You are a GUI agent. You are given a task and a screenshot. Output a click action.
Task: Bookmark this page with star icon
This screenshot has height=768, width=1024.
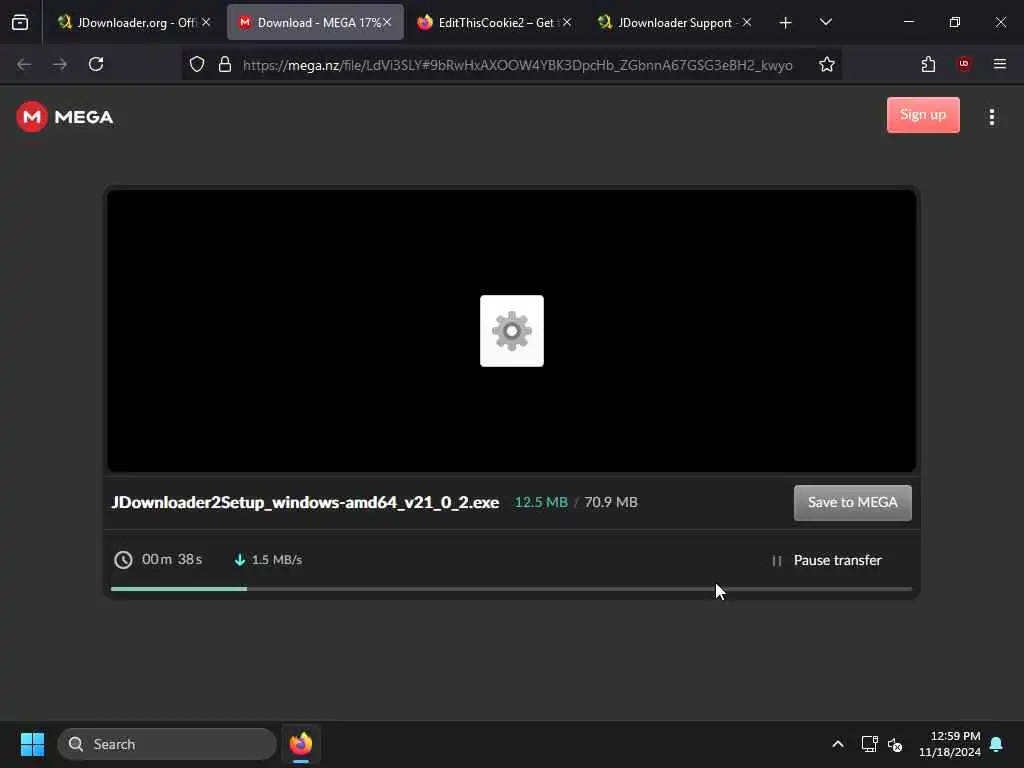(x=827, y=64)
